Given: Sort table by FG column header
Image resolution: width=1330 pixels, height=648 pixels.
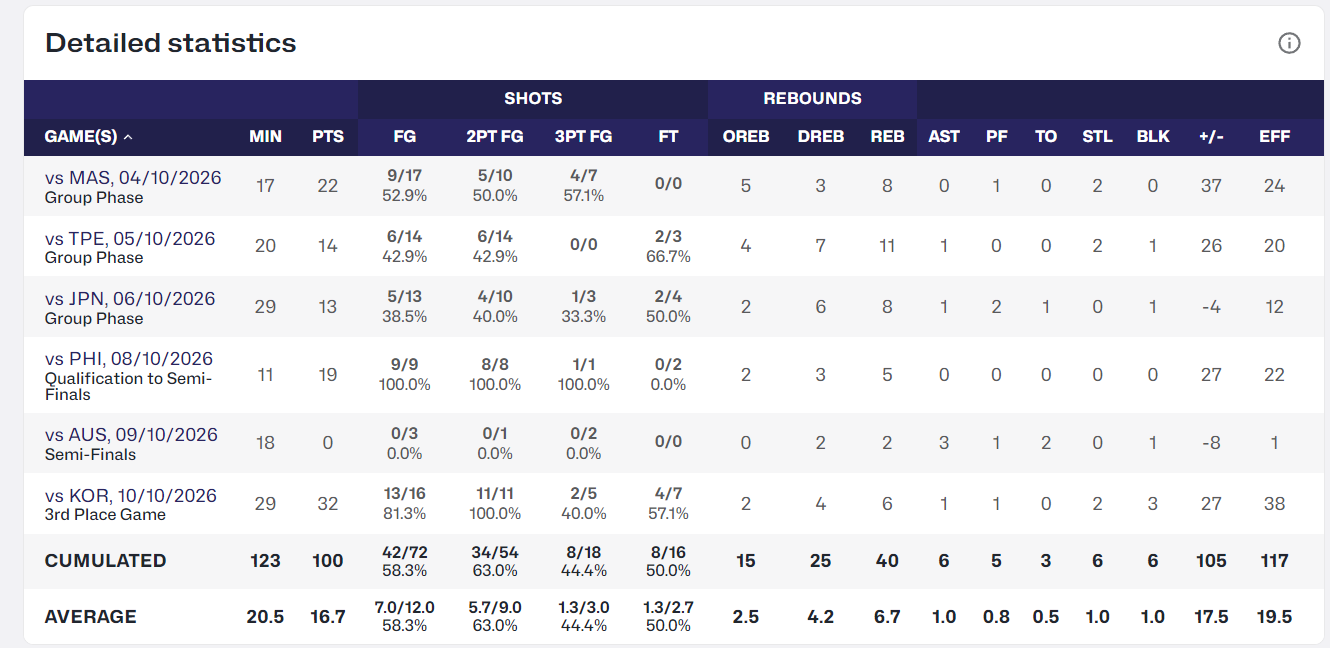Looking at the screenshot, I should (x=406, y=137).
